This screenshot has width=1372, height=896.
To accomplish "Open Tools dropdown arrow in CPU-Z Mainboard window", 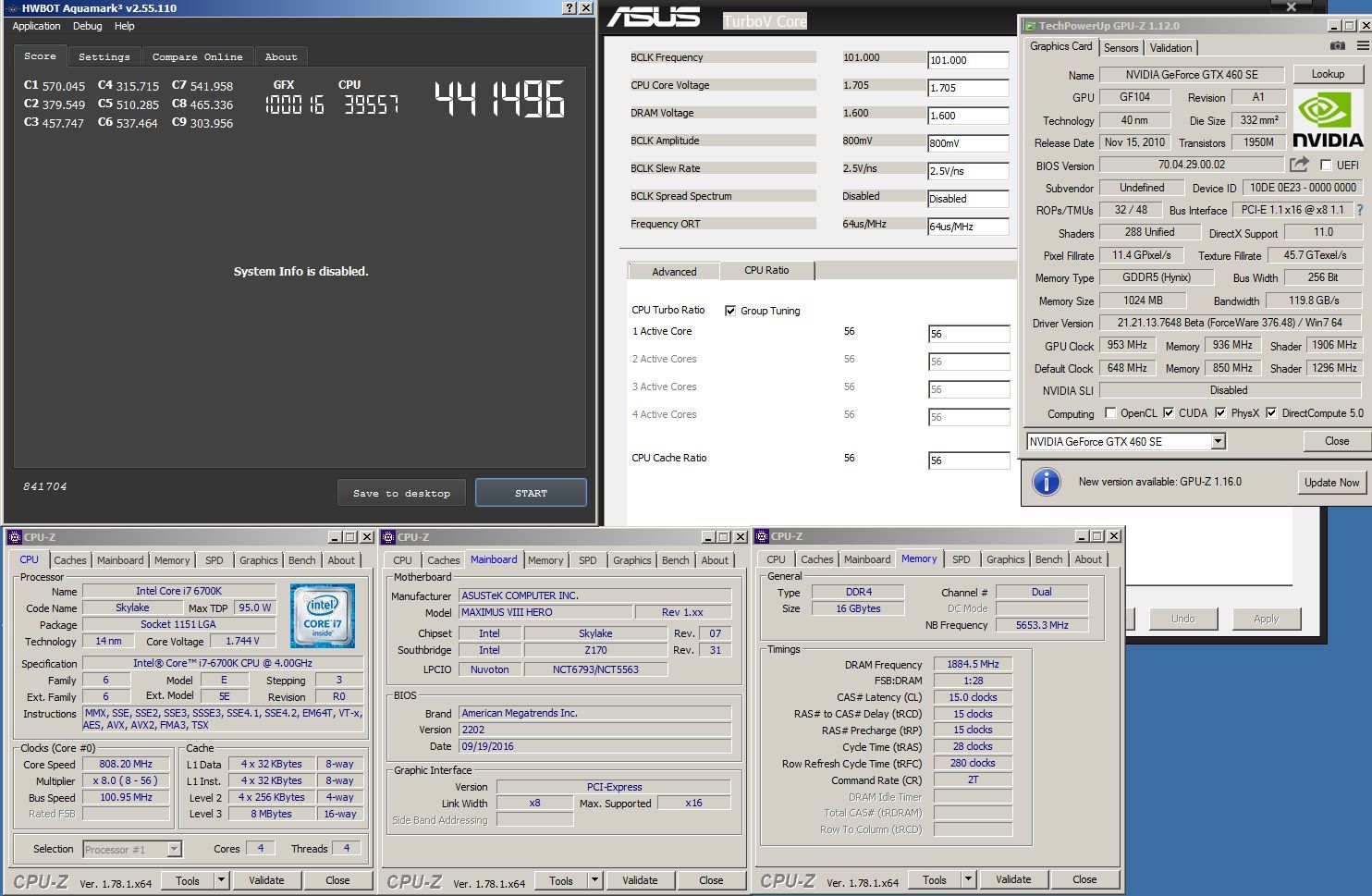I will [594, 880].
